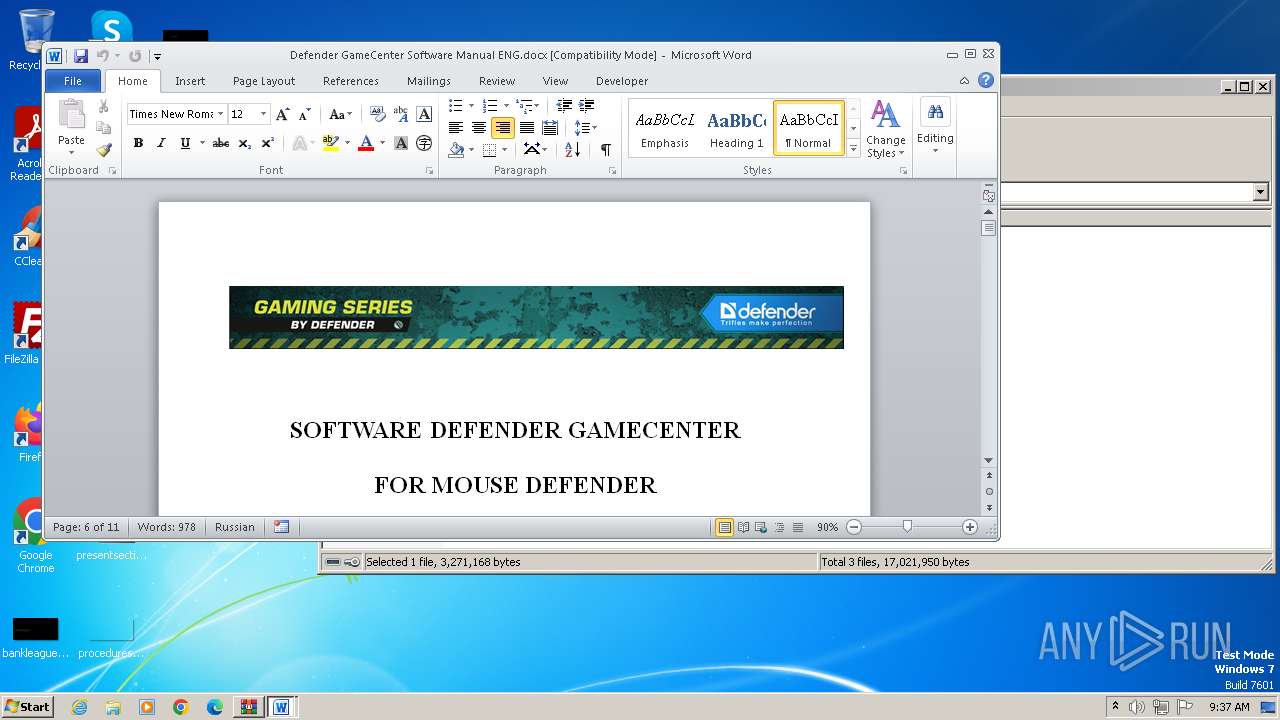The height and width of the screenshot is (720, 1280).
Task: Apply red font color
Action: point(366,143)
